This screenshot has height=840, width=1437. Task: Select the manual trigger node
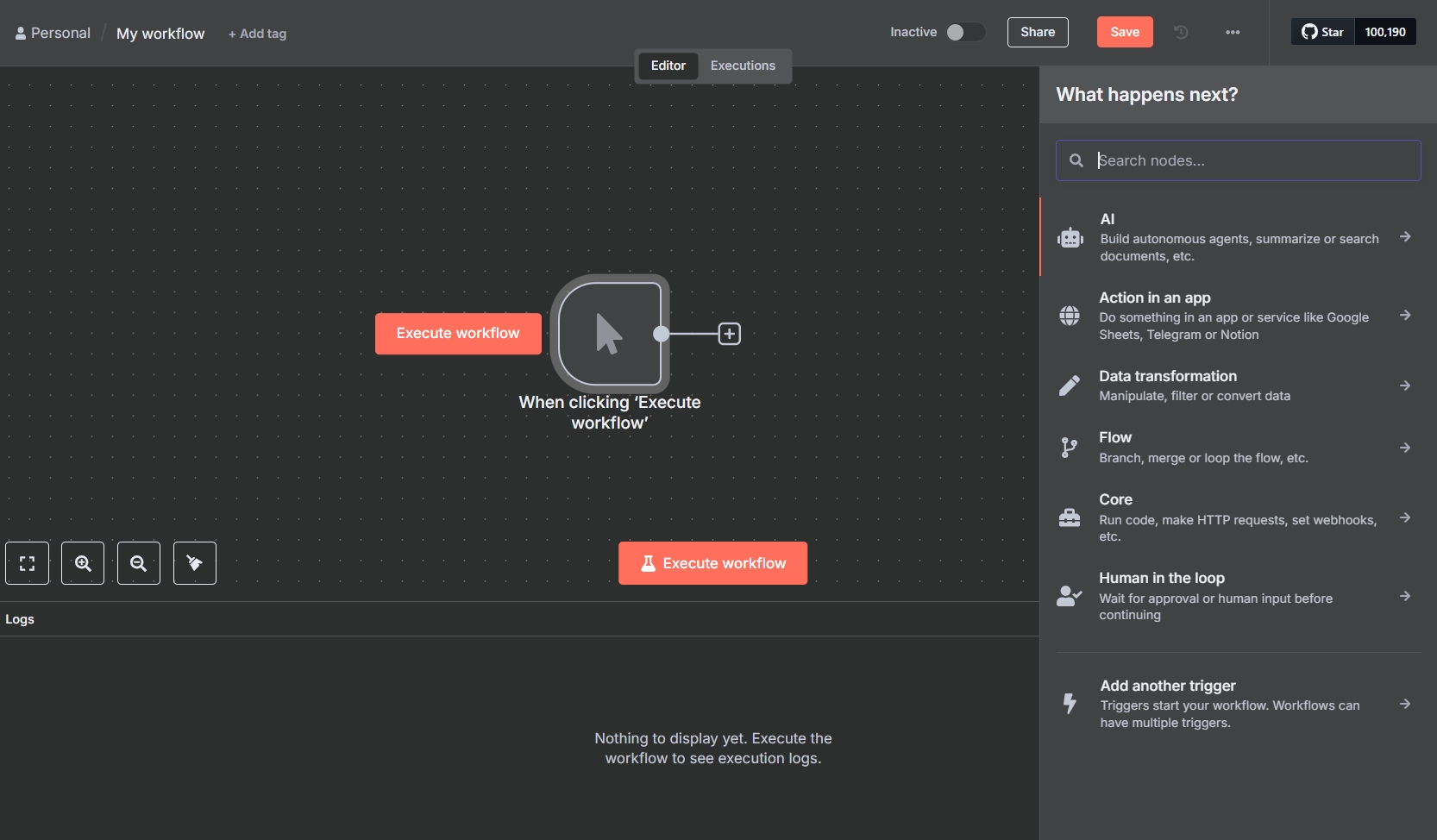click(609, 334)
